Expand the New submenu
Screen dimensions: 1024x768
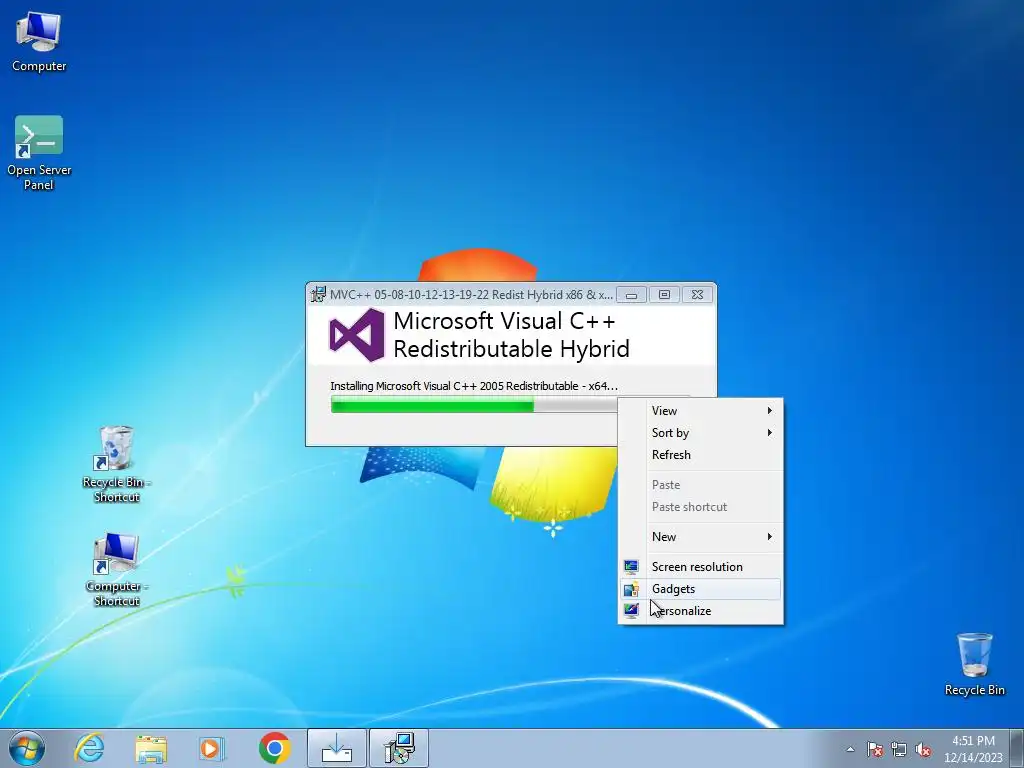pos(701,537)
